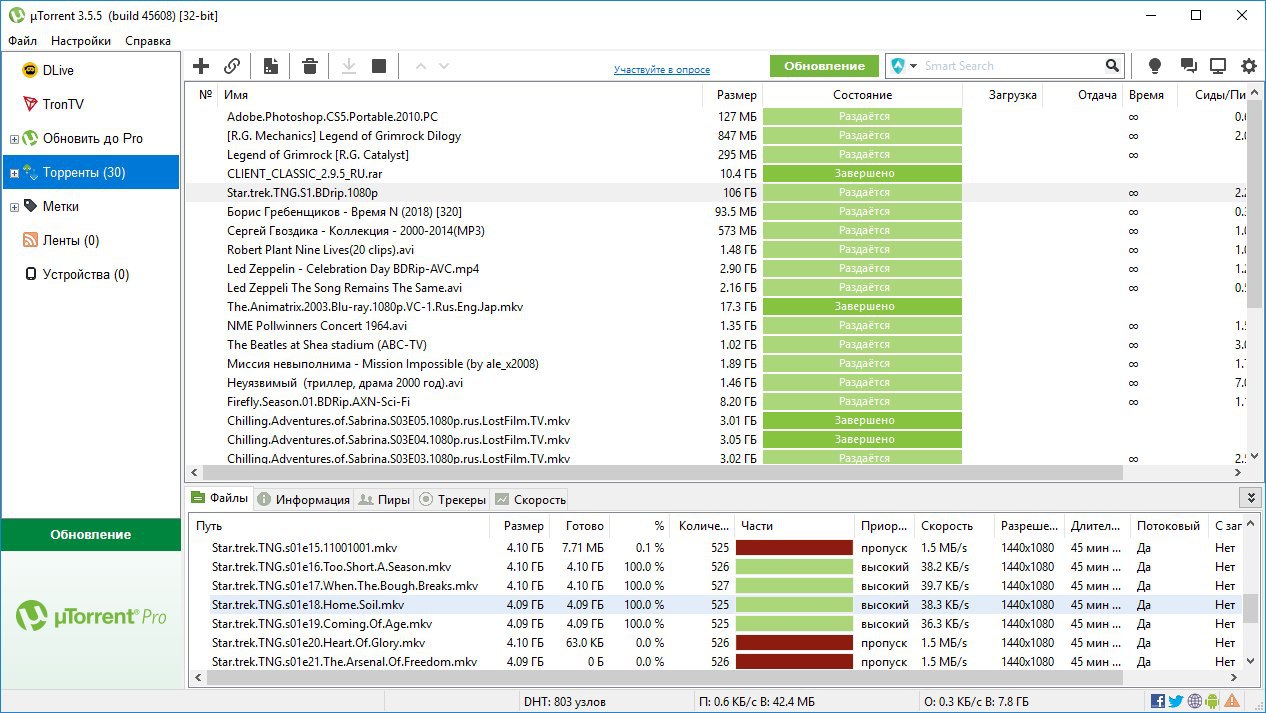Viewport: 1266px width, 713px height.
Task: Click the Add Torrent from URL link icon
Action: (232, 66)
